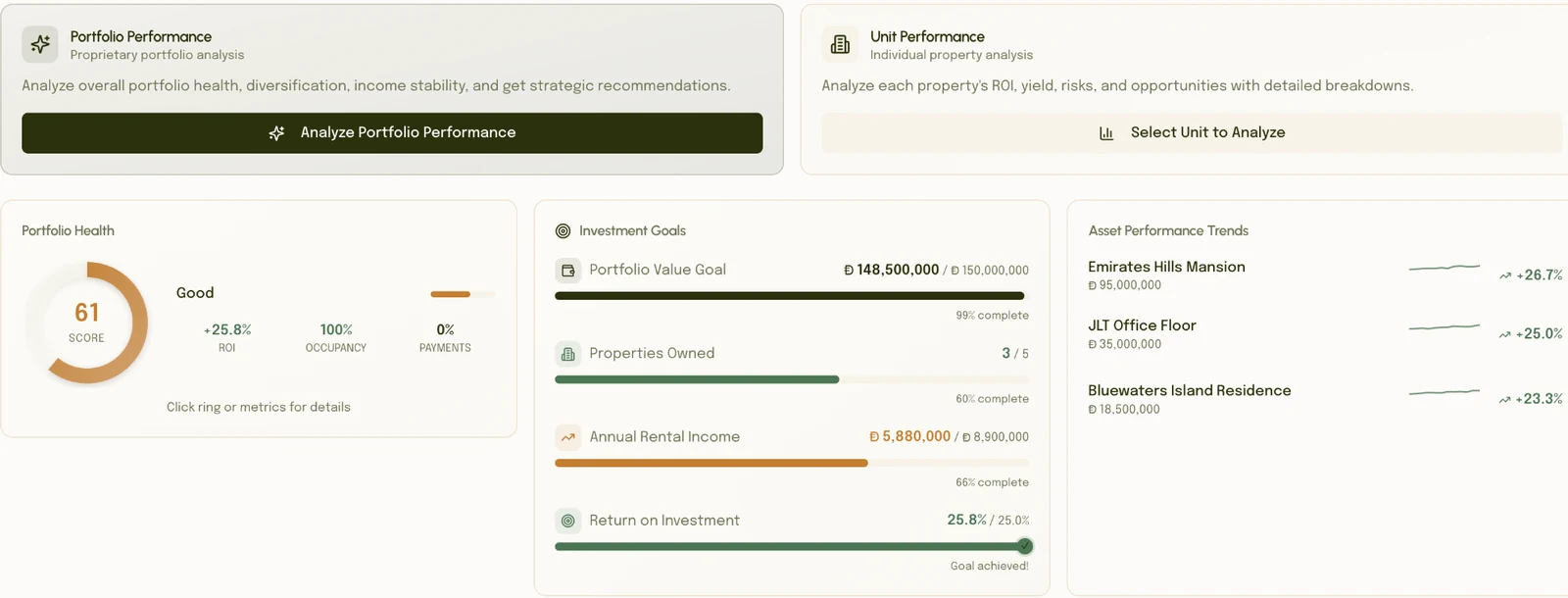Click the trend arrow icon beside +25.0%
1568x598 pixels.
click(x=1505, y=334)
